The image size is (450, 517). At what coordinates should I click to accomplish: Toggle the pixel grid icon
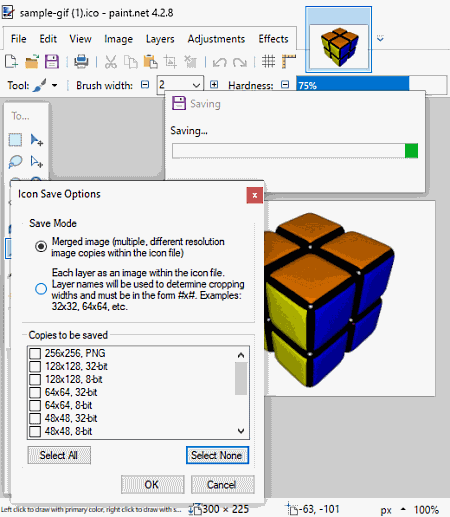point(268,62)
